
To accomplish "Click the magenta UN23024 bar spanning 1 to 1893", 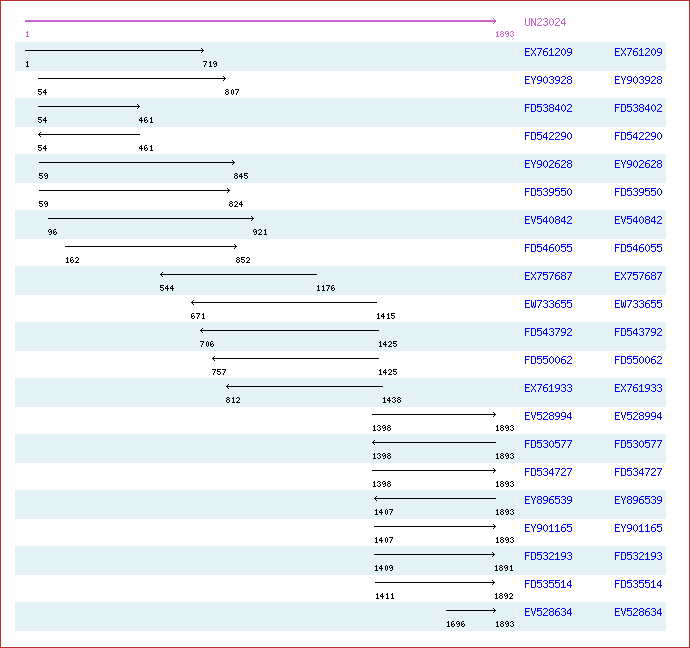I will [260, 21].
